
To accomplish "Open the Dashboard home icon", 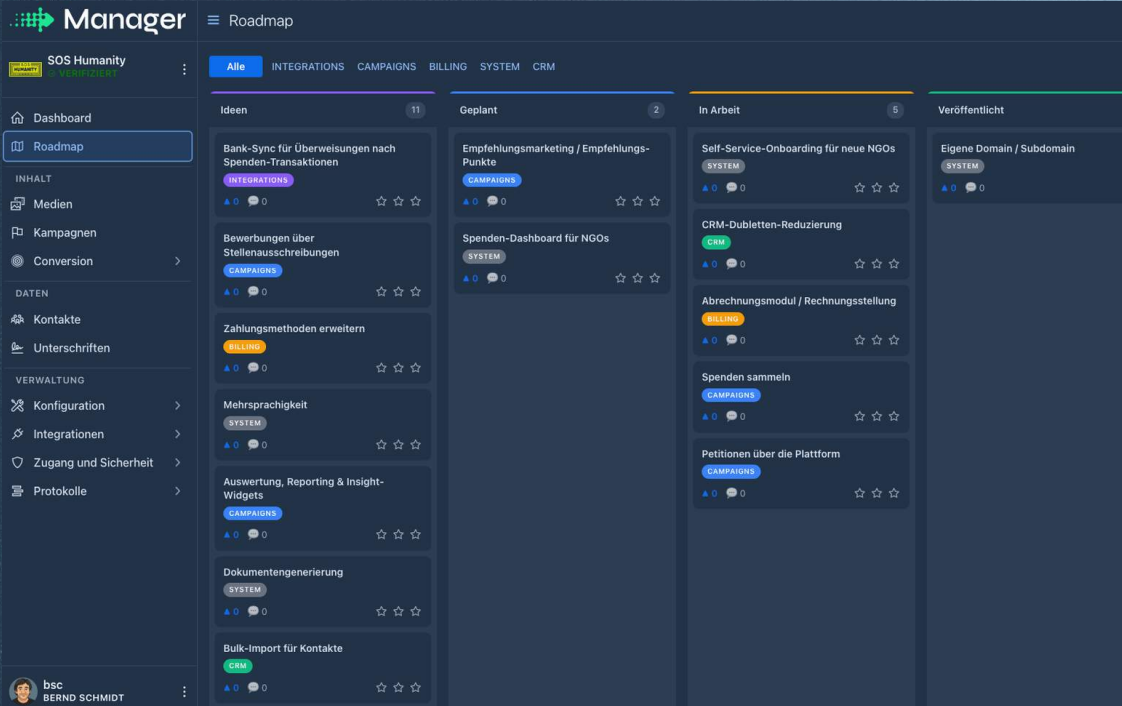I will pyautogui.click(x=18, y=117).
